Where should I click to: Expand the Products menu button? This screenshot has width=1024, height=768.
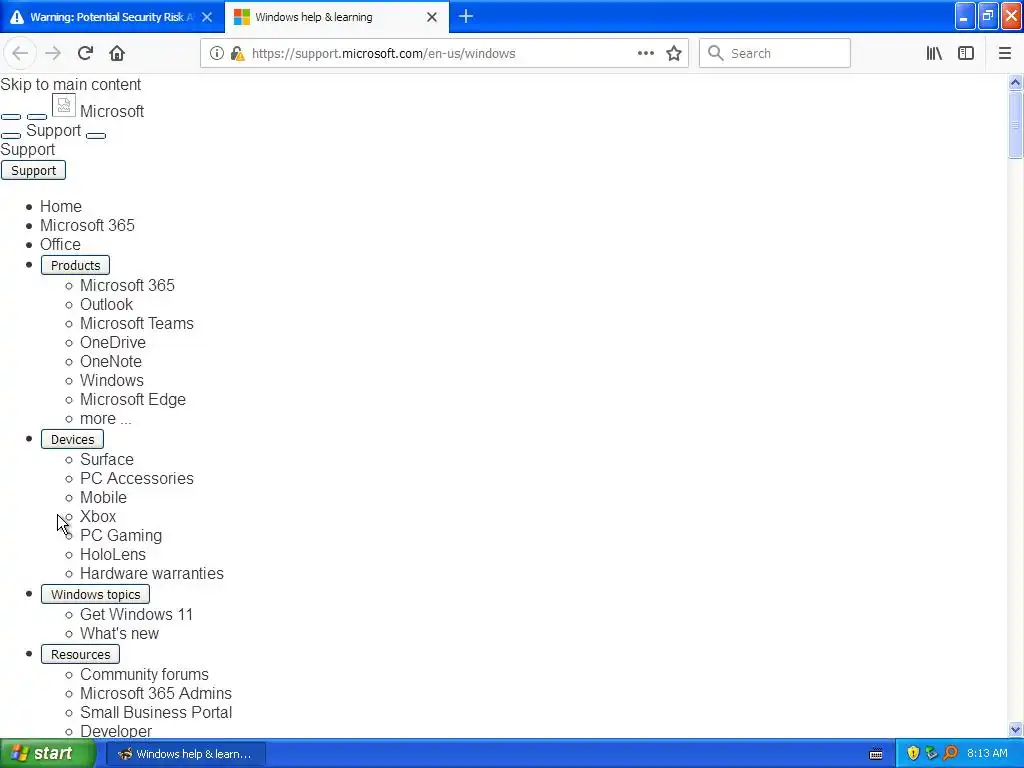(75, 265)
